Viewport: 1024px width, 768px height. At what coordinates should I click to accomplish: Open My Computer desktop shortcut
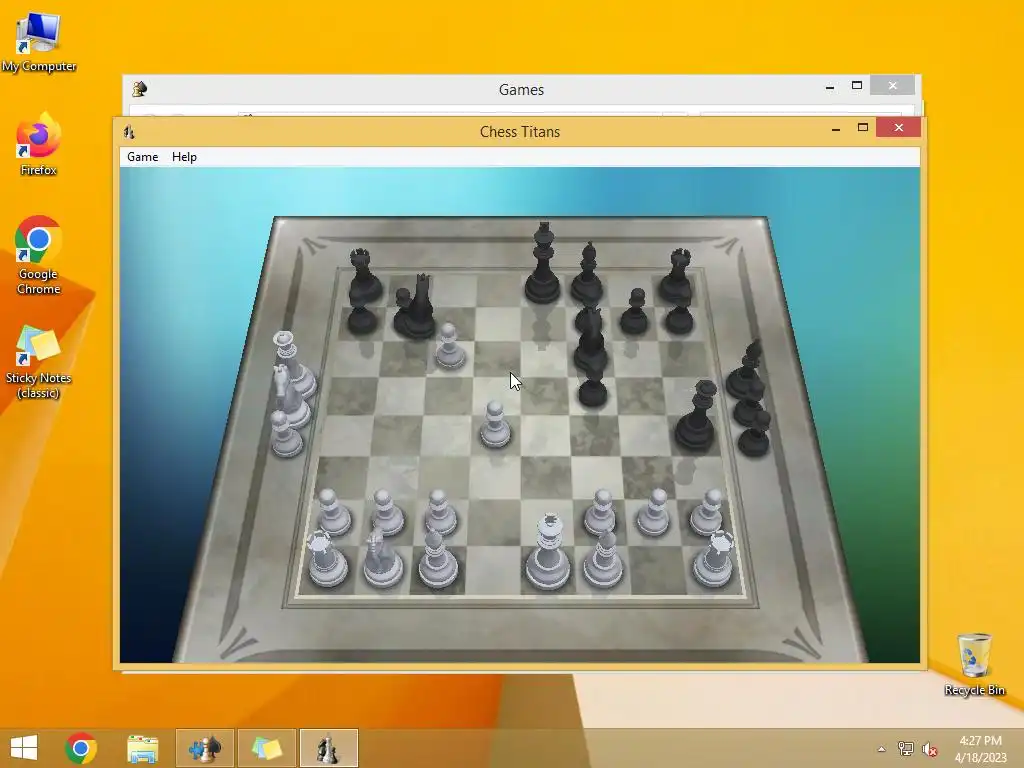coord(39,42)
